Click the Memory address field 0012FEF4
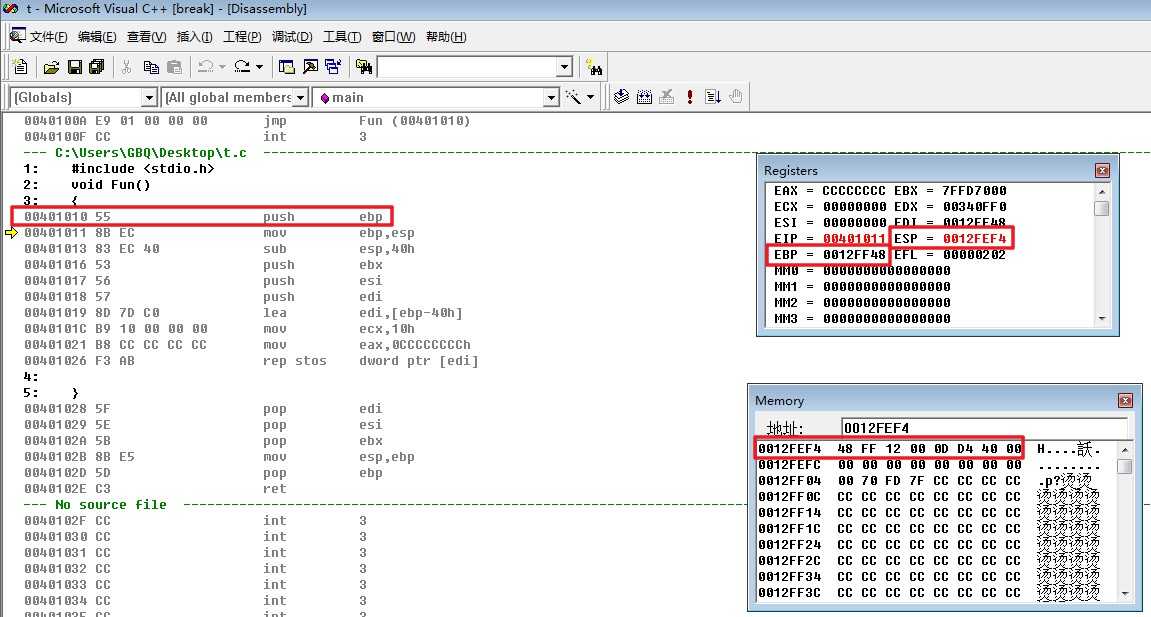1151x617 pixels. click(x=984, y=428)
